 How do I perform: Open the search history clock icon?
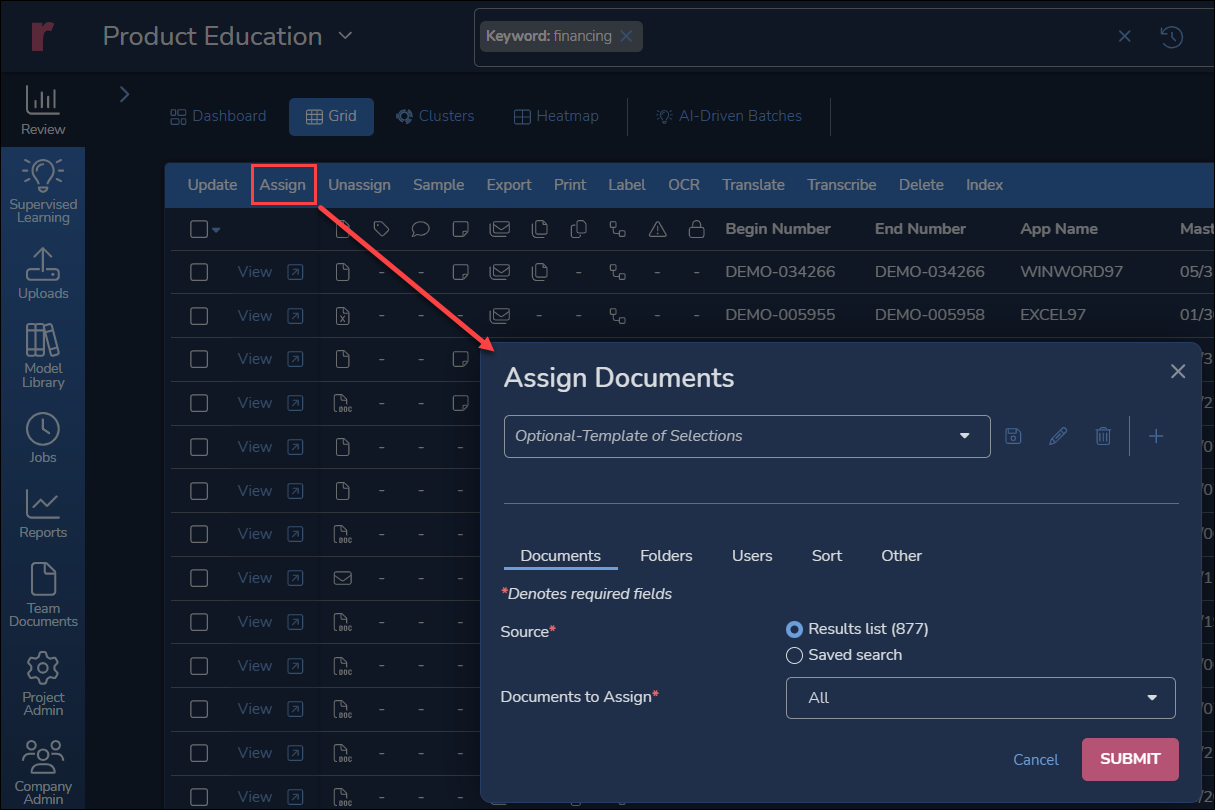point(1171,35)
